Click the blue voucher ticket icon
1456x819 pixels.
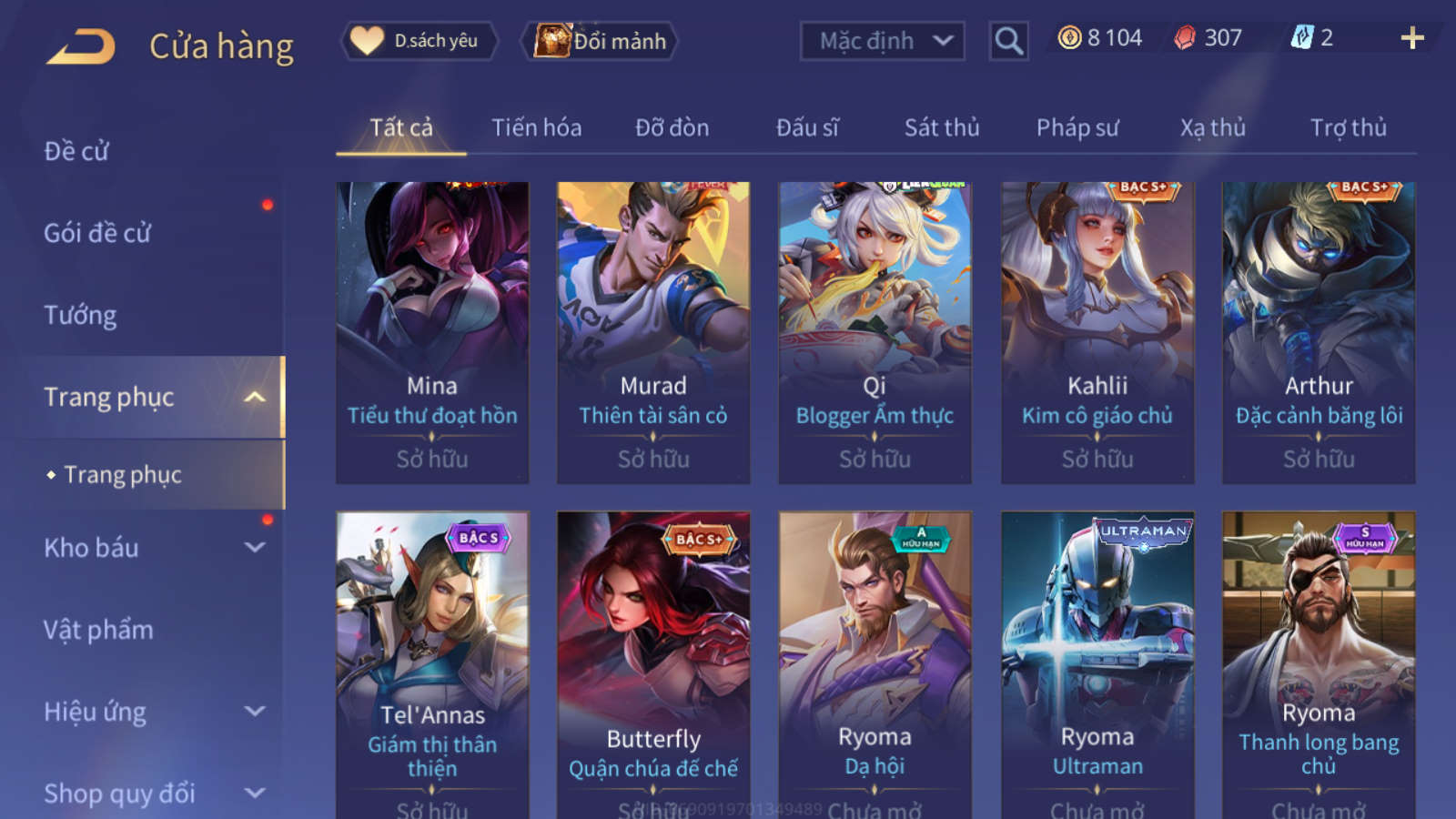[1302, 37]
